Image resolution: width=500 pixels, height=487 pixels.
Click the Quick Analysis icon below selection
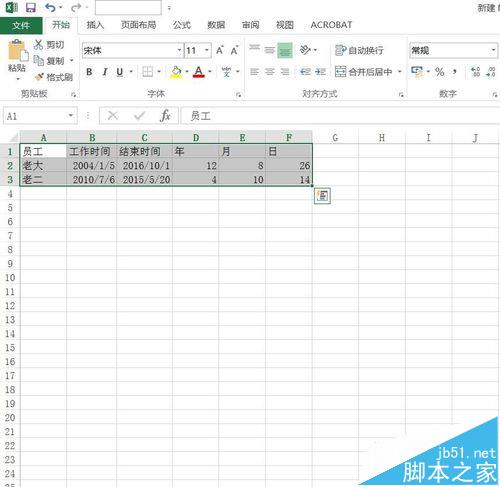pyautogui.click(x=322, y=196)
